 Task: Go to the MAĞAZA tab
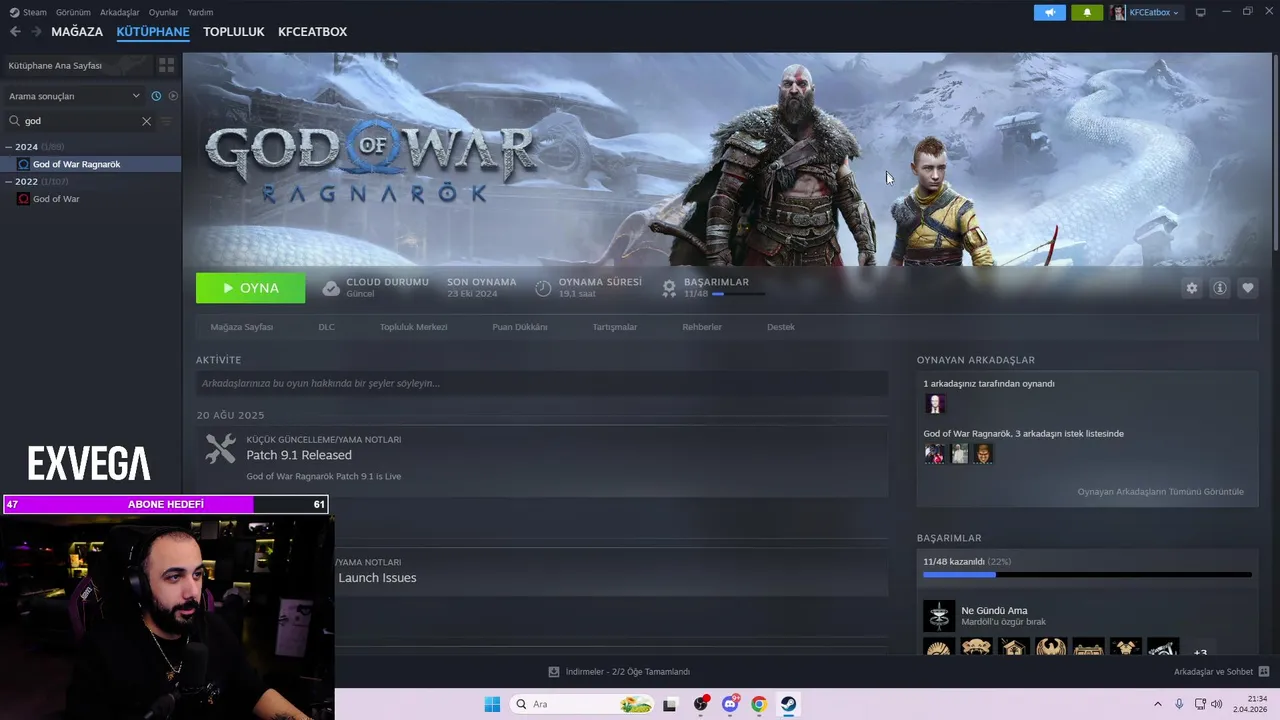(77, 32)
